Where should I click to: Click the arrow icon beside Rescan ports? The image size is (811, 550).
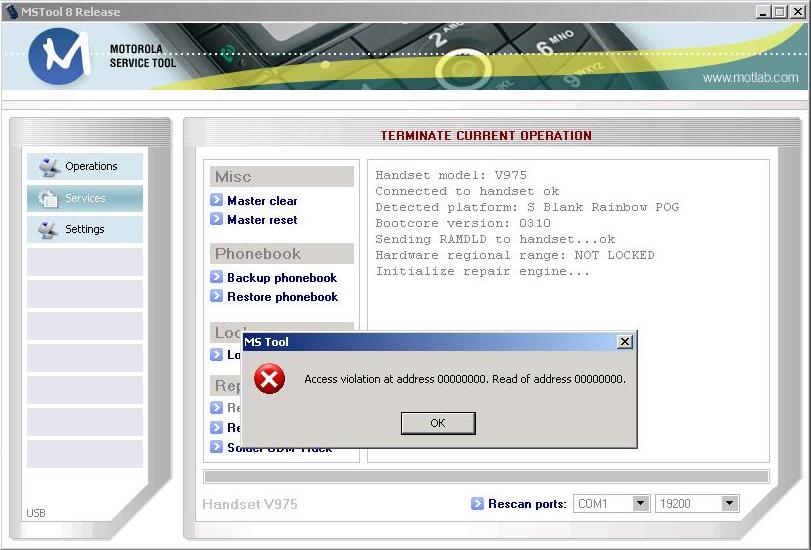(x=477, y=503)
